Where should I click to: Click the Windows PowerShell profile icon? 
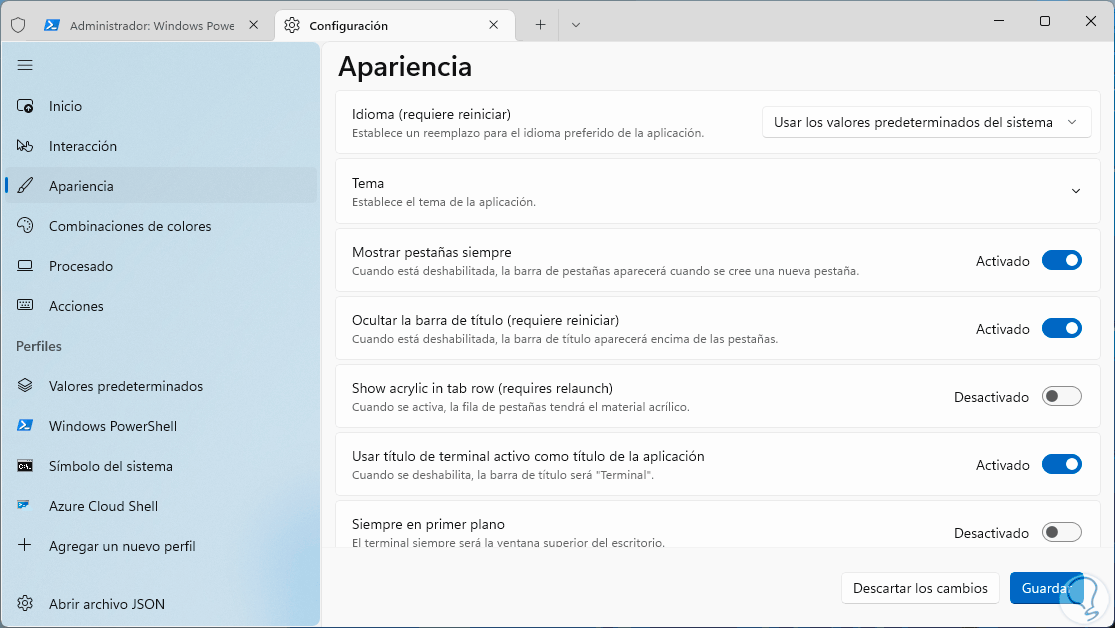tap(25, 426)
